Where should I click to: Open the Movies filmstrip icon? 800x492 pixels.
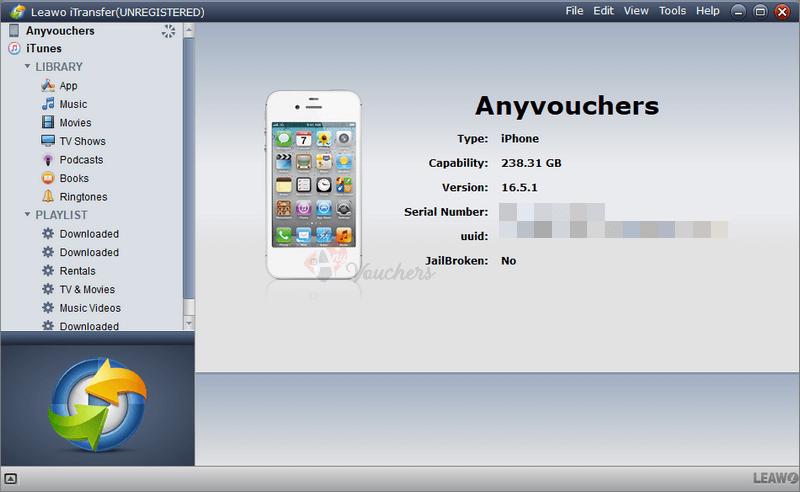(48, 123)
